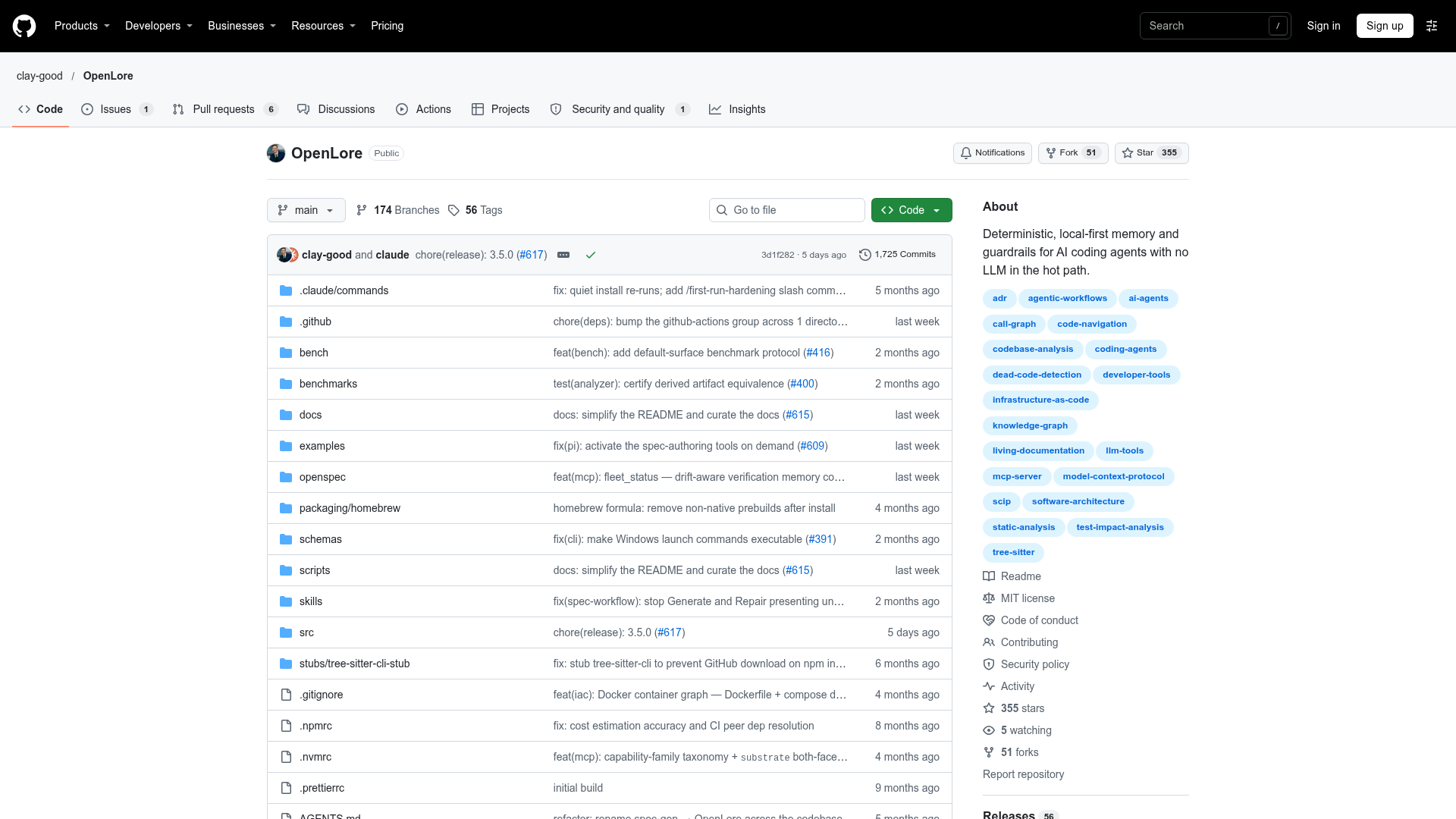Click the shield icon by Security policy
This screenshot has width=1456, height=819.
click(989, 664)
